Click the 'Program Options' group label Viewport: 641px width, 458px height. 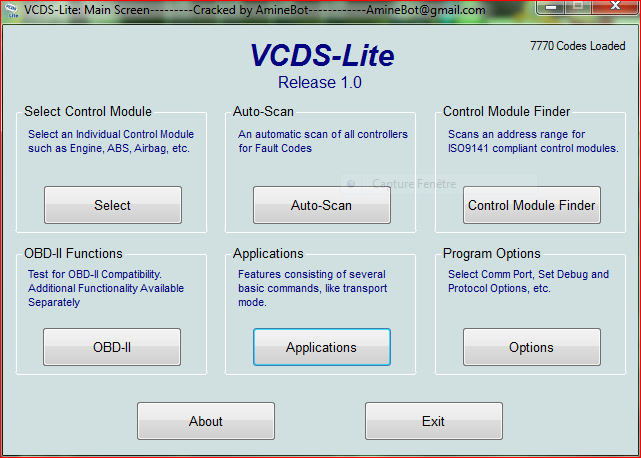(x=492, y=254)
